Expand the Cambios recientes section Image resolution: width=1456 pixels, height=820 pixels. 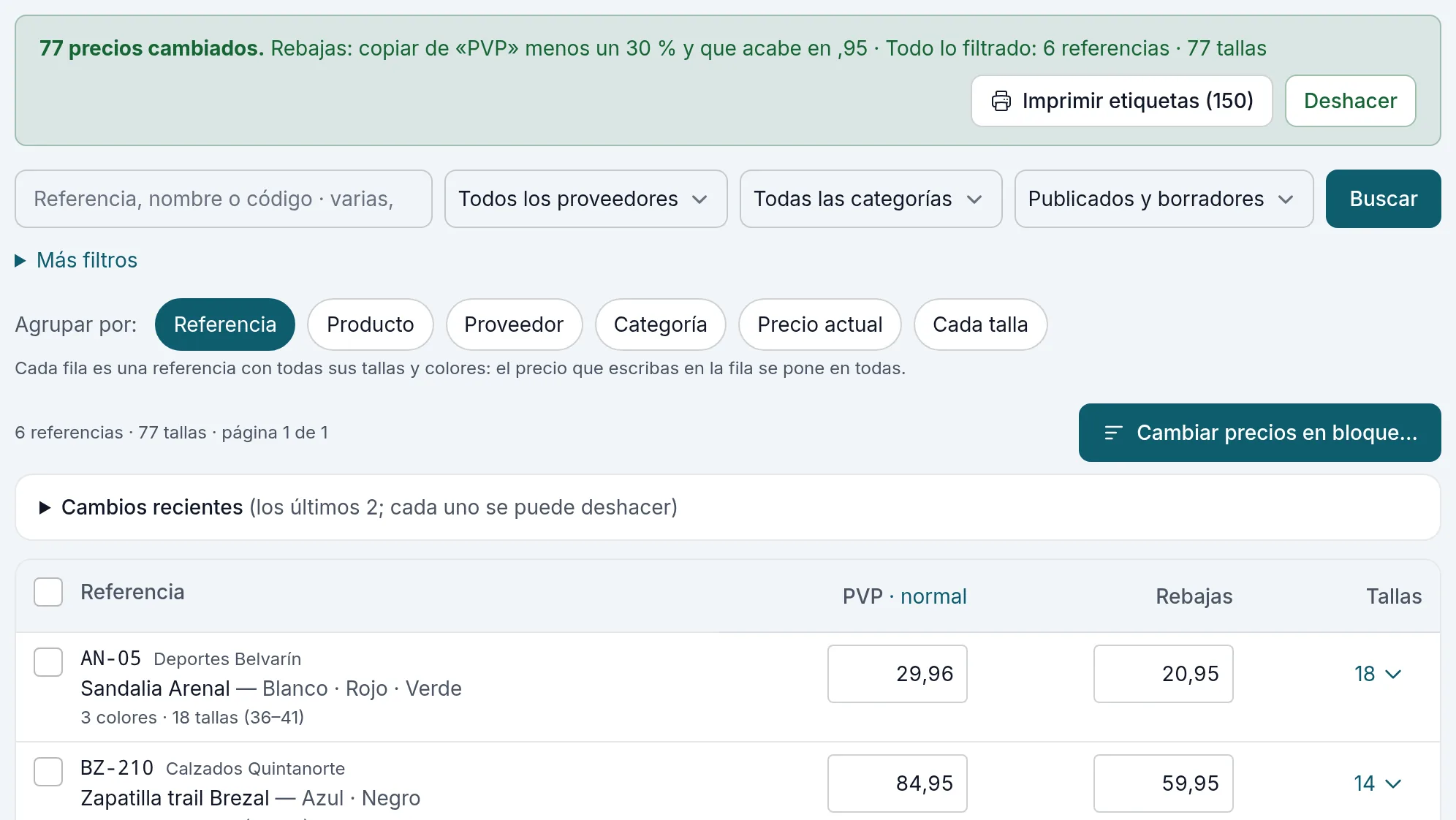coord(45,507)
